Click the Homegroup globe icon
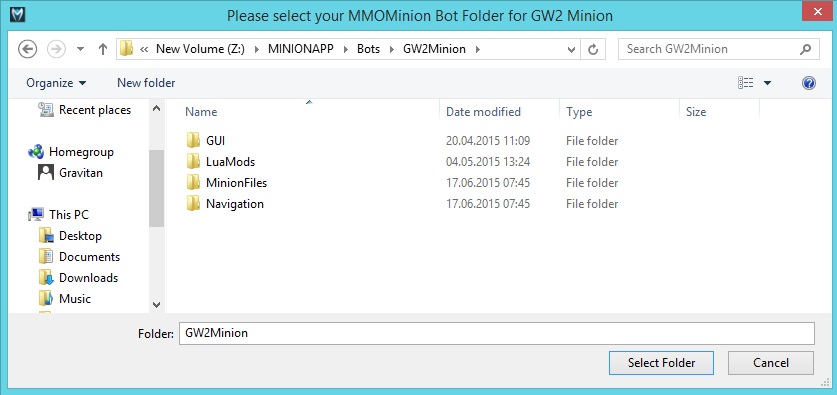The height and width of the screenshot is (395, 837). [36, 152]
